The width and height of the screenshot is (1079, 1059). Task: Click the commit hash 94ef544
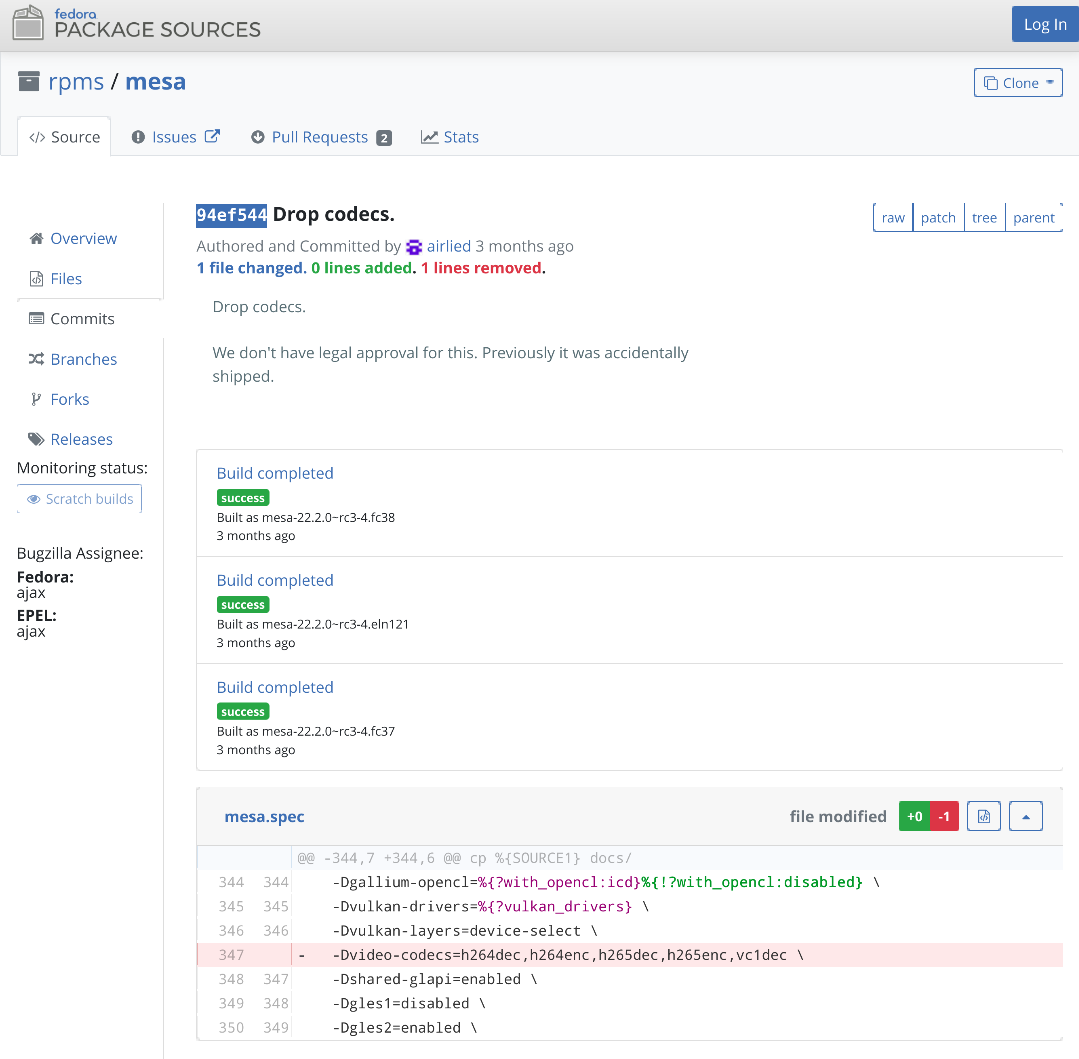[x=231, y=215]
